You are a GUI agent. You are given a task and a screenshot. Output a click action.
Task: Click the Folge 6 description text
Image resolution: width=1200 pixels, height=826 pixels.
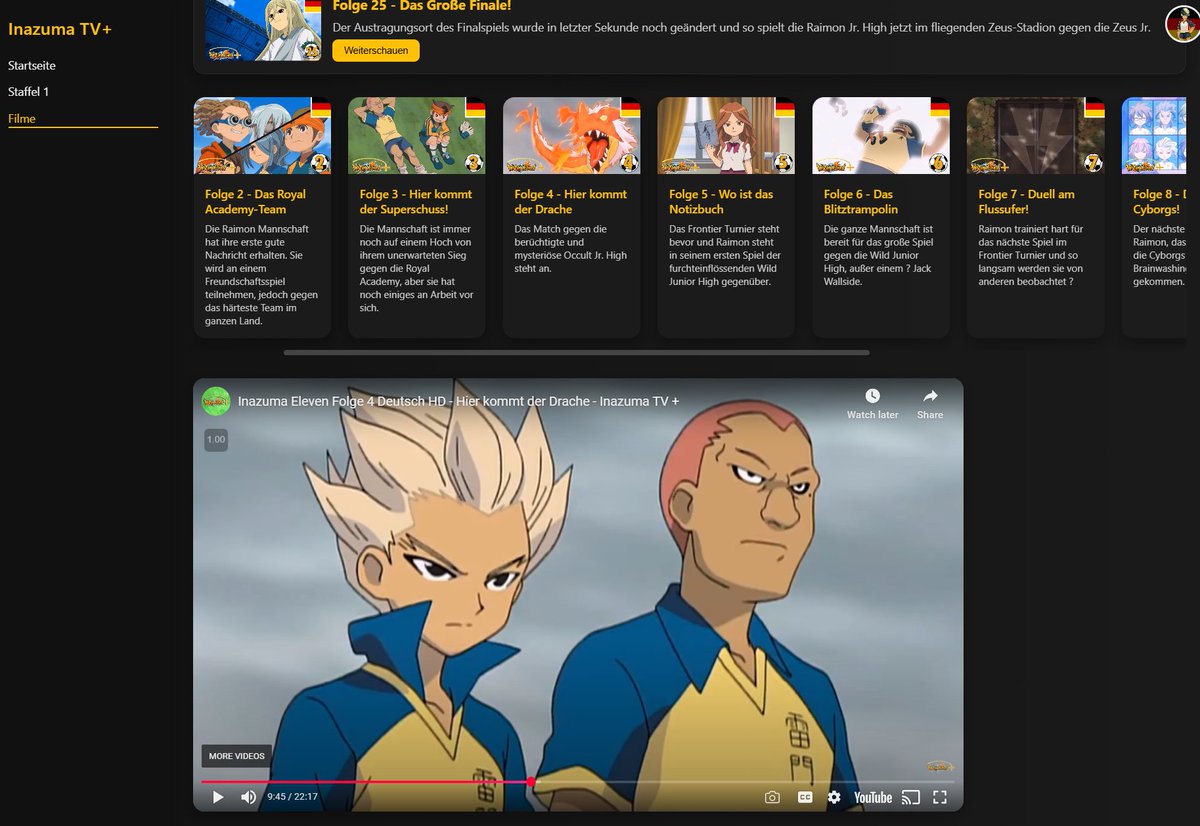(x=879, y=255)
